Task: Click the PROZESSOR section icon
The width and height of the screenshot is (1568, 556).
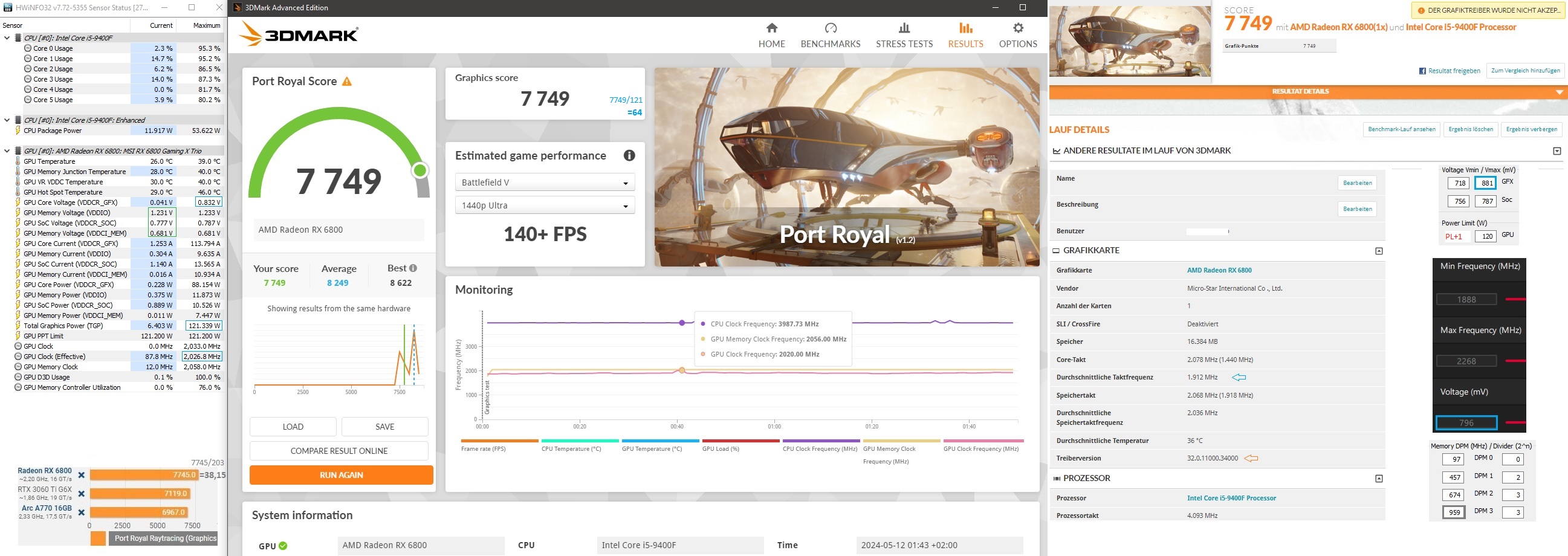Action: [1057, 479]
